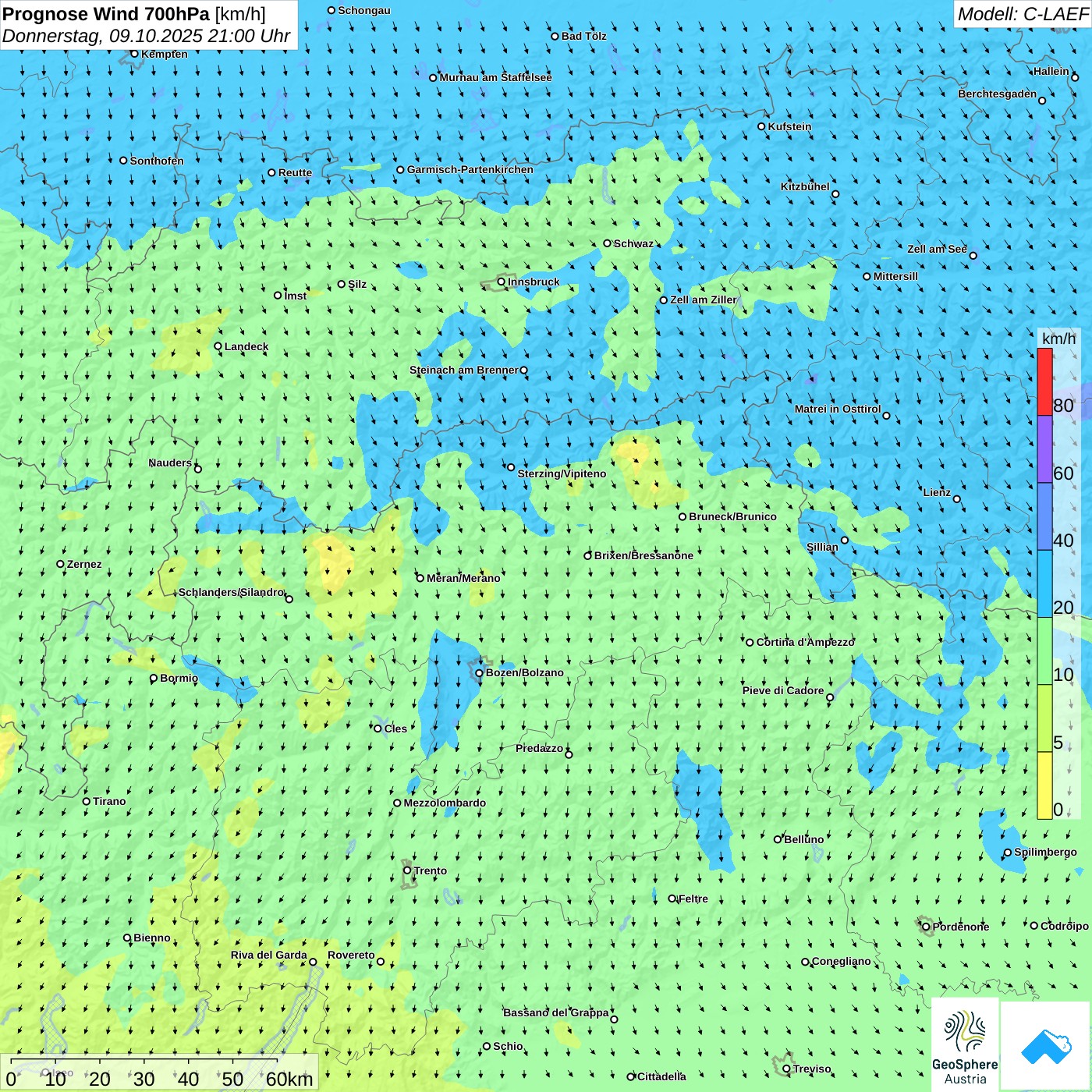
Task: Click the Zernez town label
Action: coord(84,564)
